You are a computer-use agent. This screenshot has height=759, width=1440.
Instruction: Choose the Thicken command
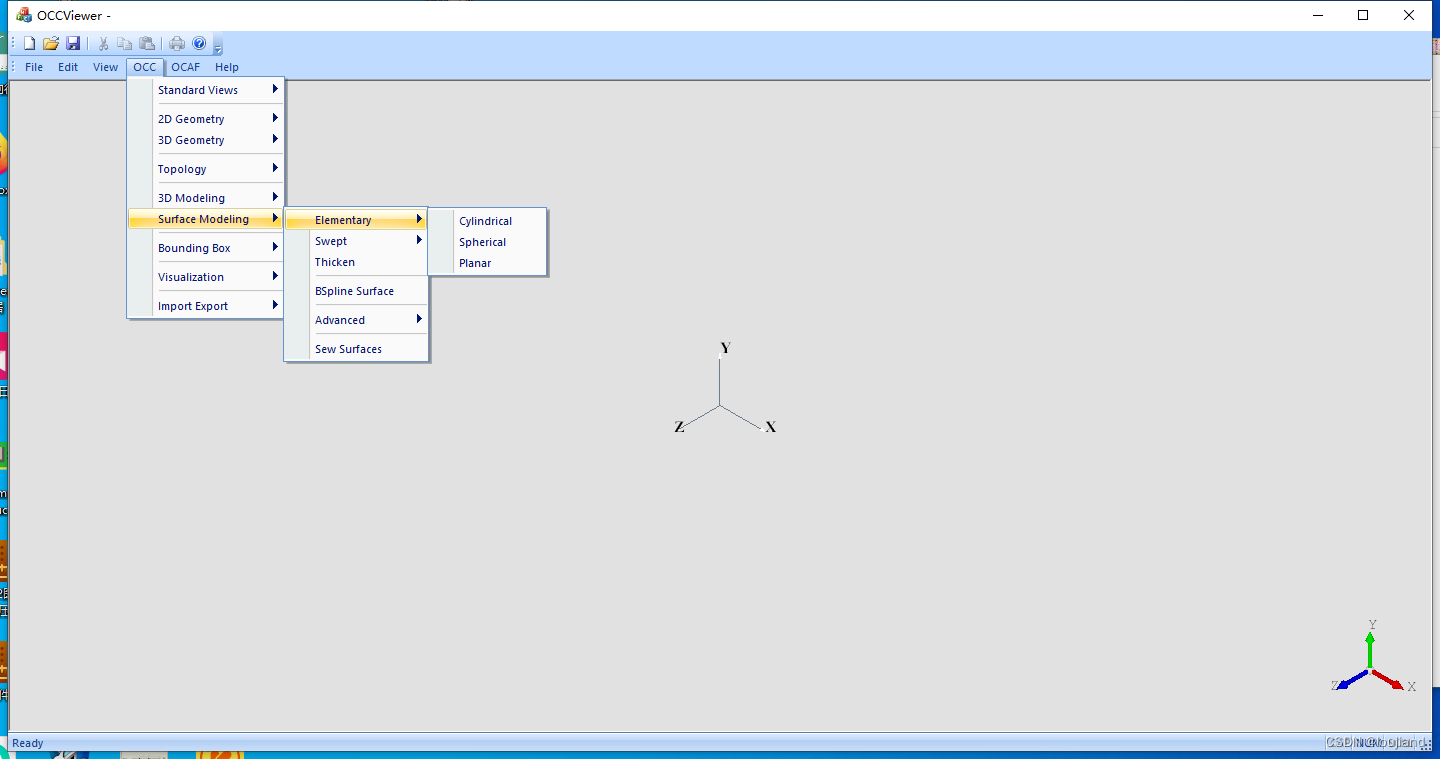tap(335, 261)
